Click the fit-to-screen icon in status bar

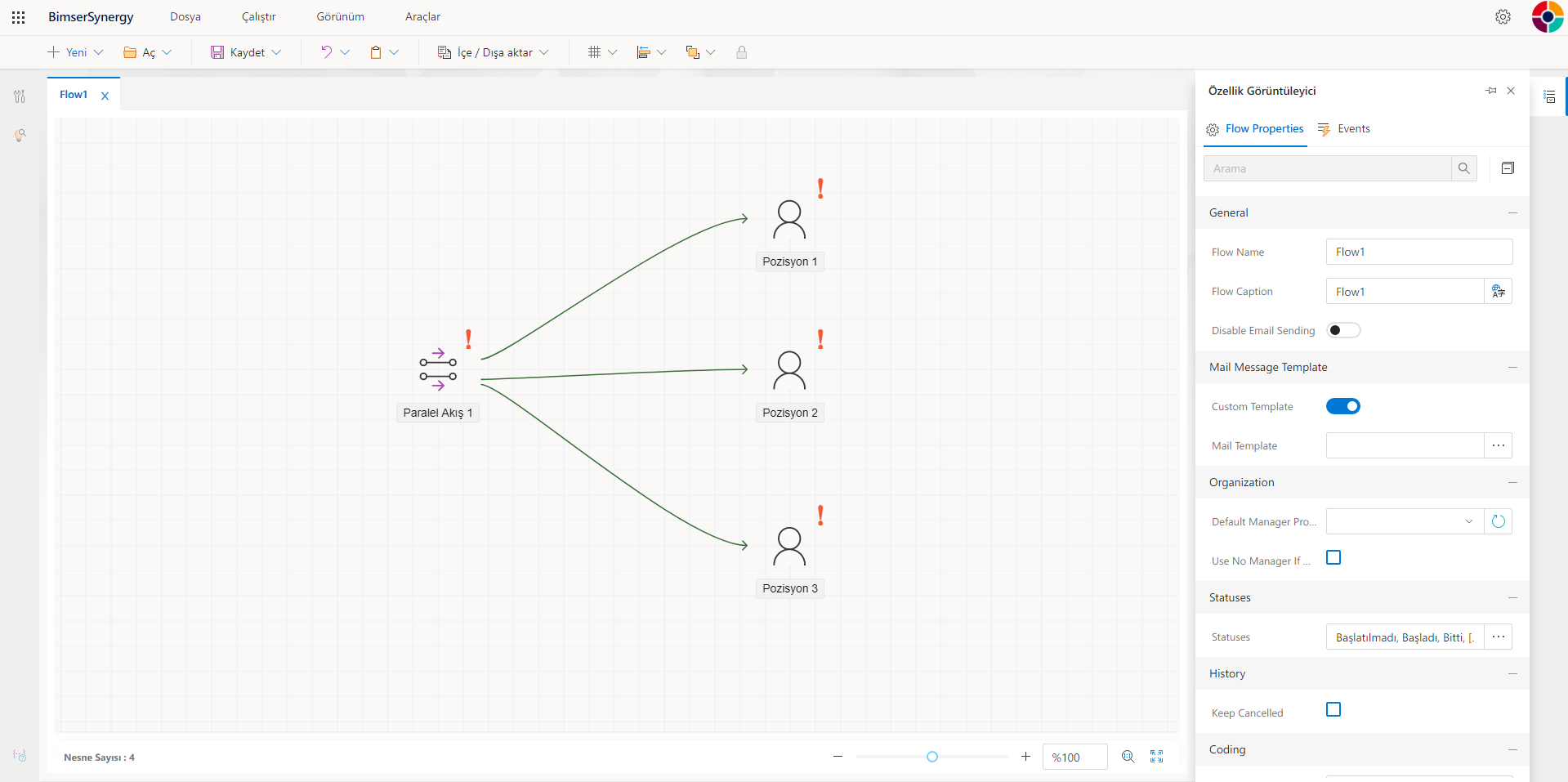click(x=1156, y=757)
